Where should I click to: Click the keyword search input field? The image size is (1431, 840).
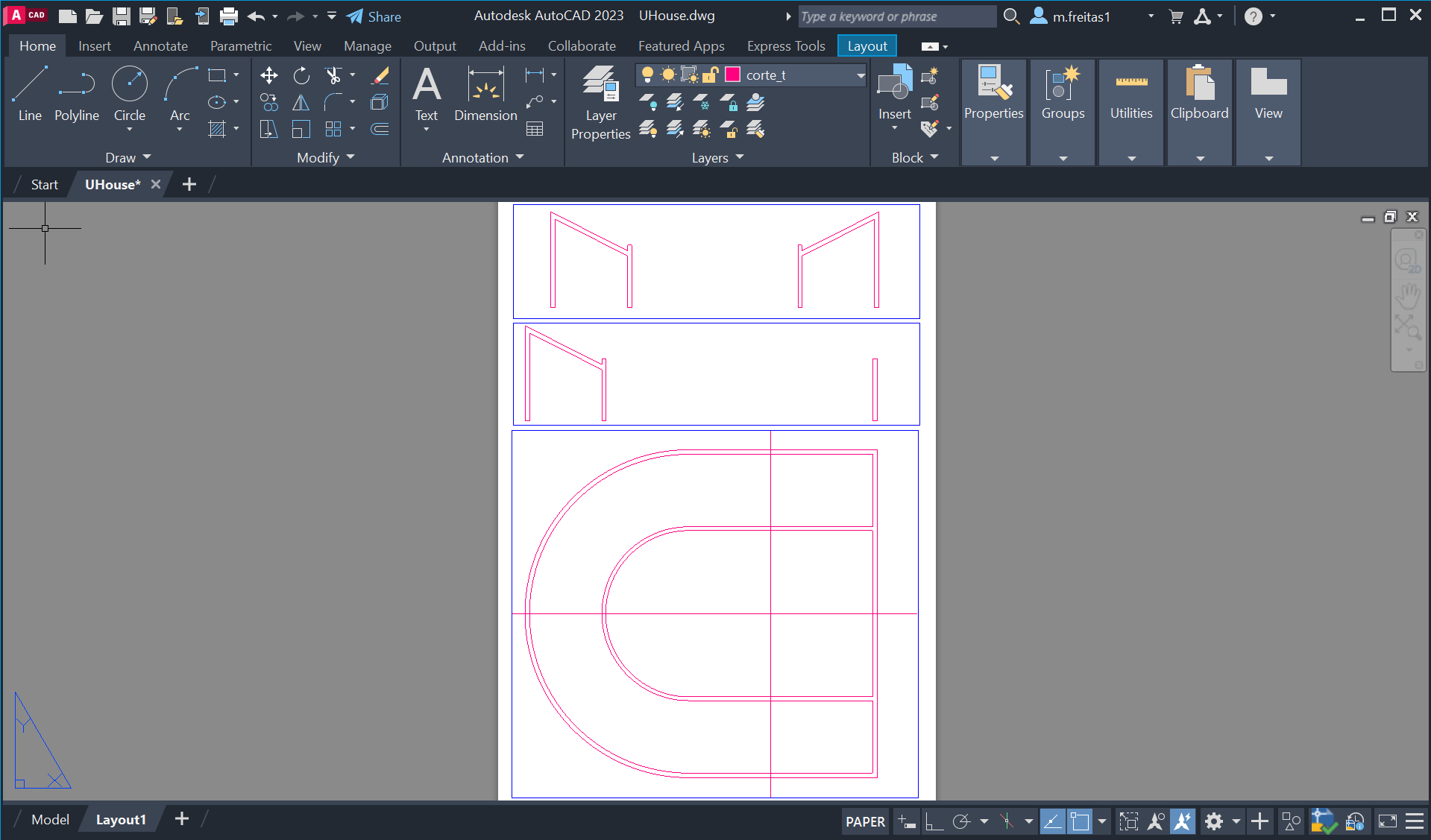click(x=896, y=16)
